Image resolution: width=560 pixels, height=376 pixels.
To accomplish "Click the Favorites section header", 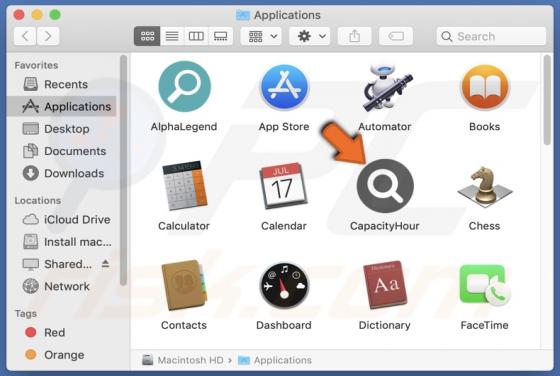I will point(36,65).
